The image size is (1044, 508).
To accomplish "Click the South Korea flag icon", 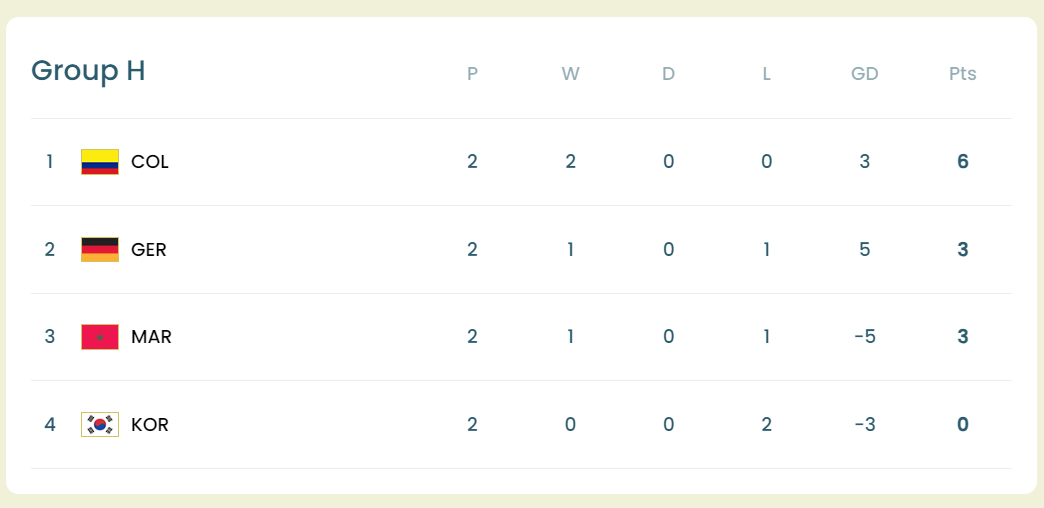I will 100,424.
